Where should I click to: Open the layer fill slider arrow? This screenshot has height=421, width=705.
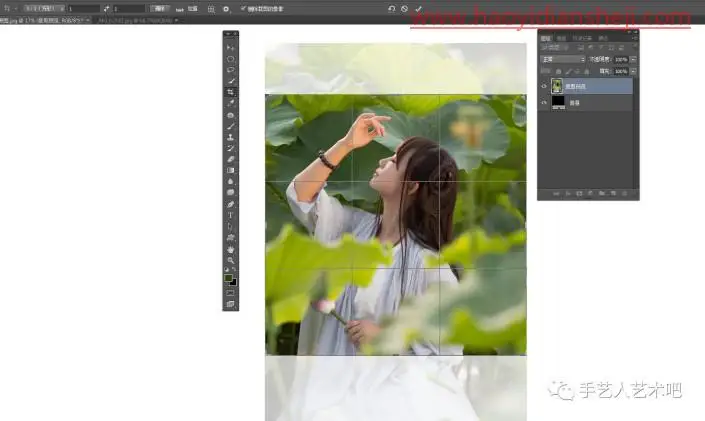point(634,72)
